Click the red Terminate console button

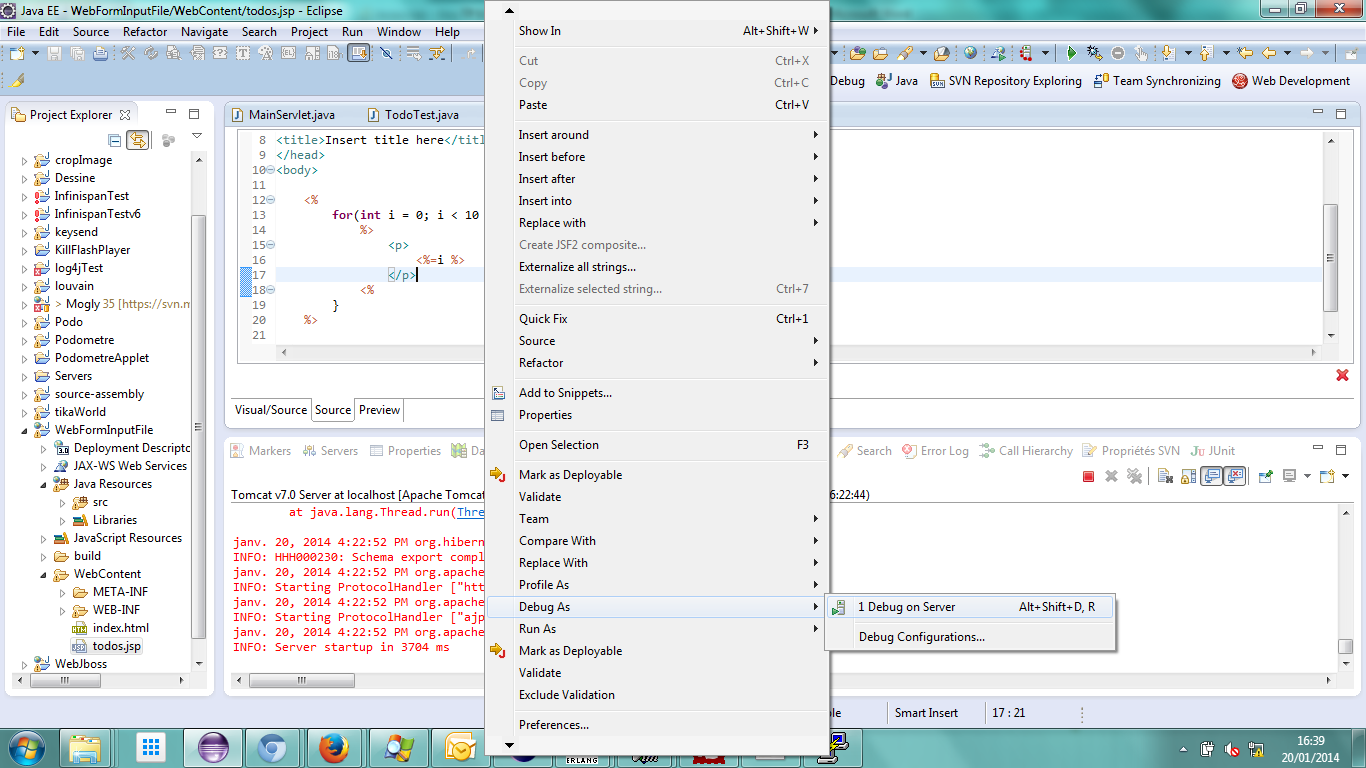[1088, 476]
